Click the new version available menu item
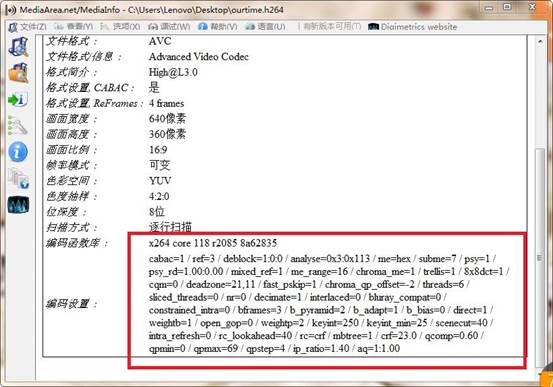The height and width of the screenshot is (387, 553). pos(333,26)
